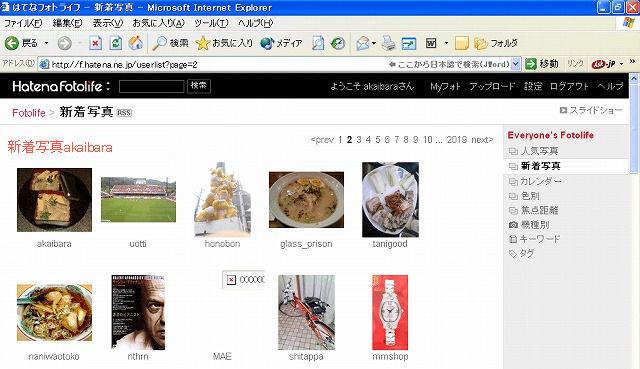
Task: Open the Search (検索) toolbar button
Action: pyautogui.click(x=170, y=43)
